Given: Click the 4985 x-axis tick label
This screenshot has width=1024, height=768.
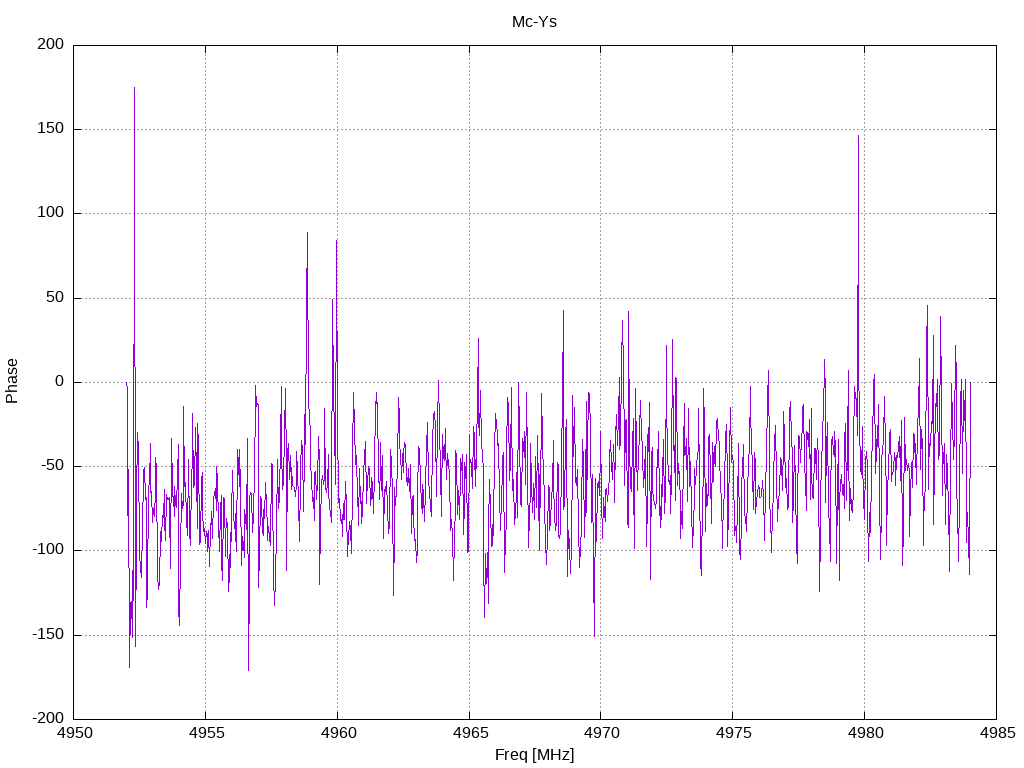Looking at the screenshot, I should (x=997, y=733).
